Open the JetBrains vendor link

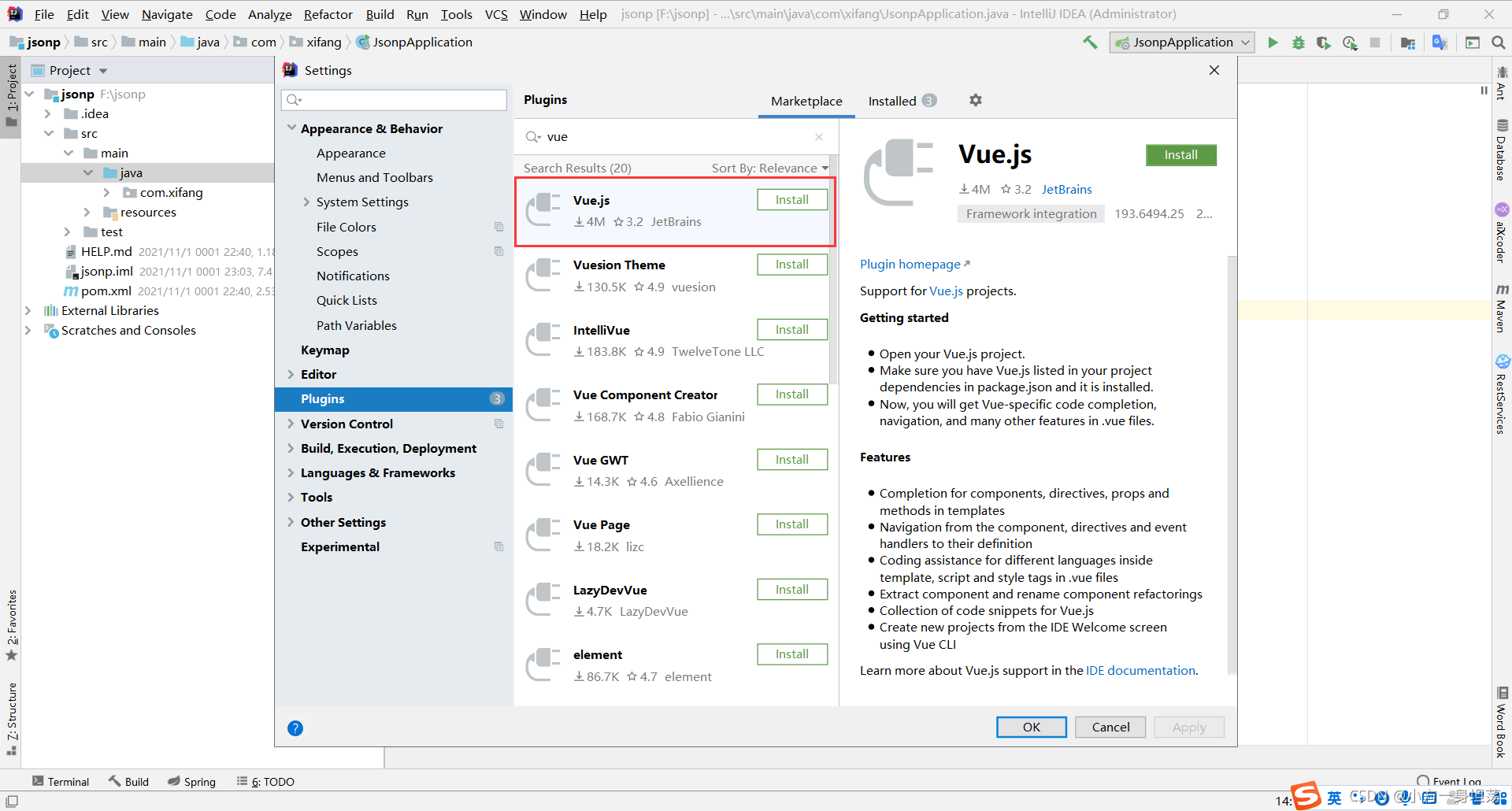[1066, 190]
